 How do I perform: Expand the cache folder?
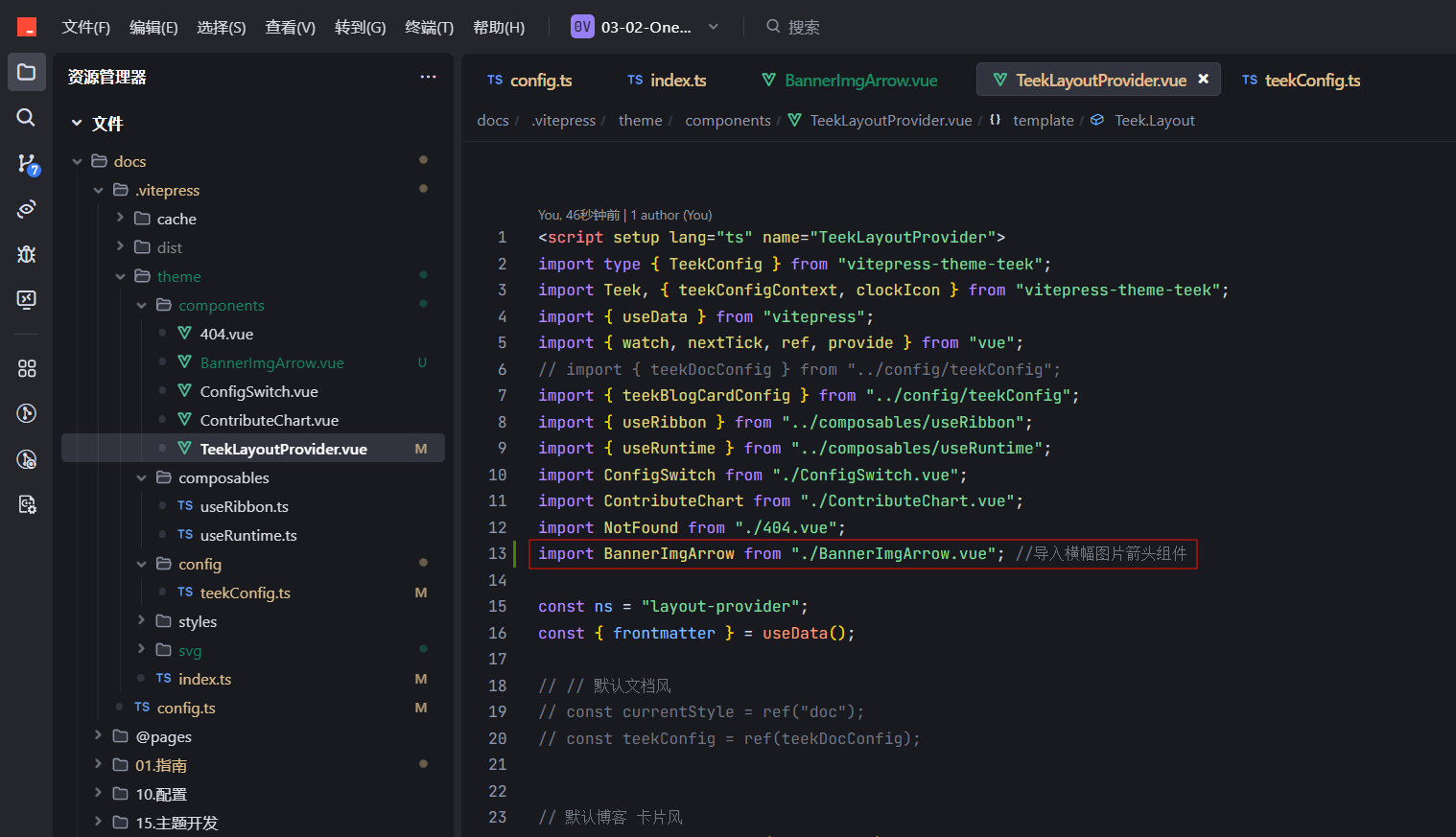coord(120,219)
